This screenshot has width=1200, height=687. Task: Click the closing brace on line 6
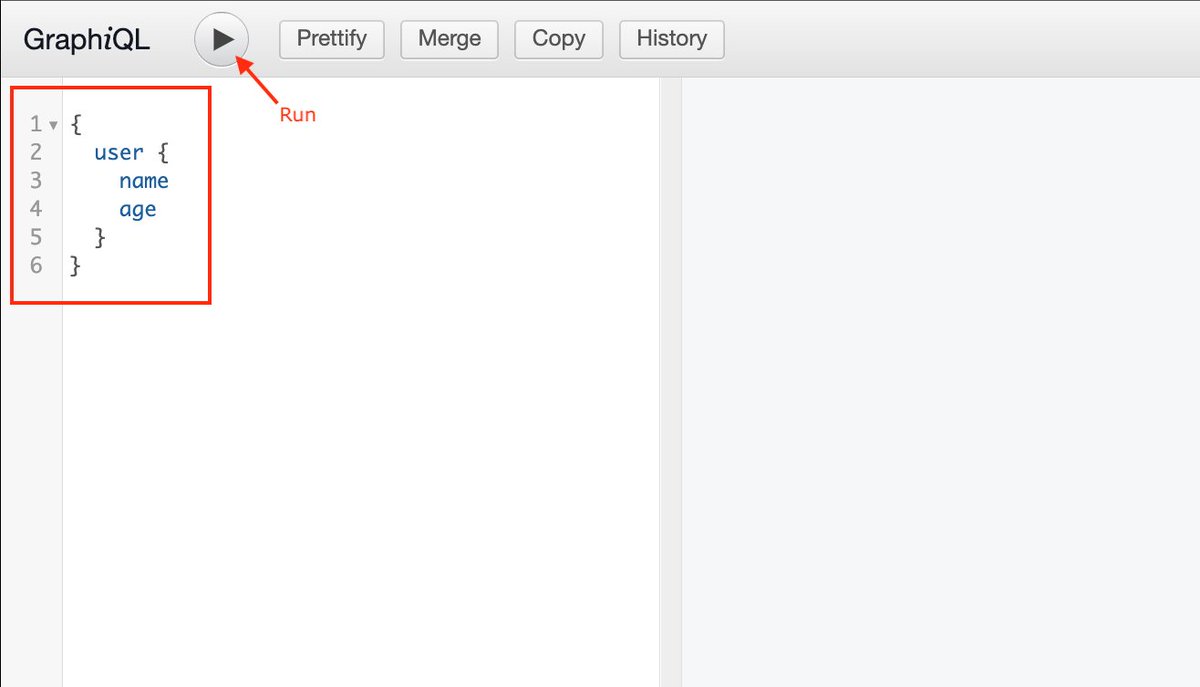tap(76, 266)
